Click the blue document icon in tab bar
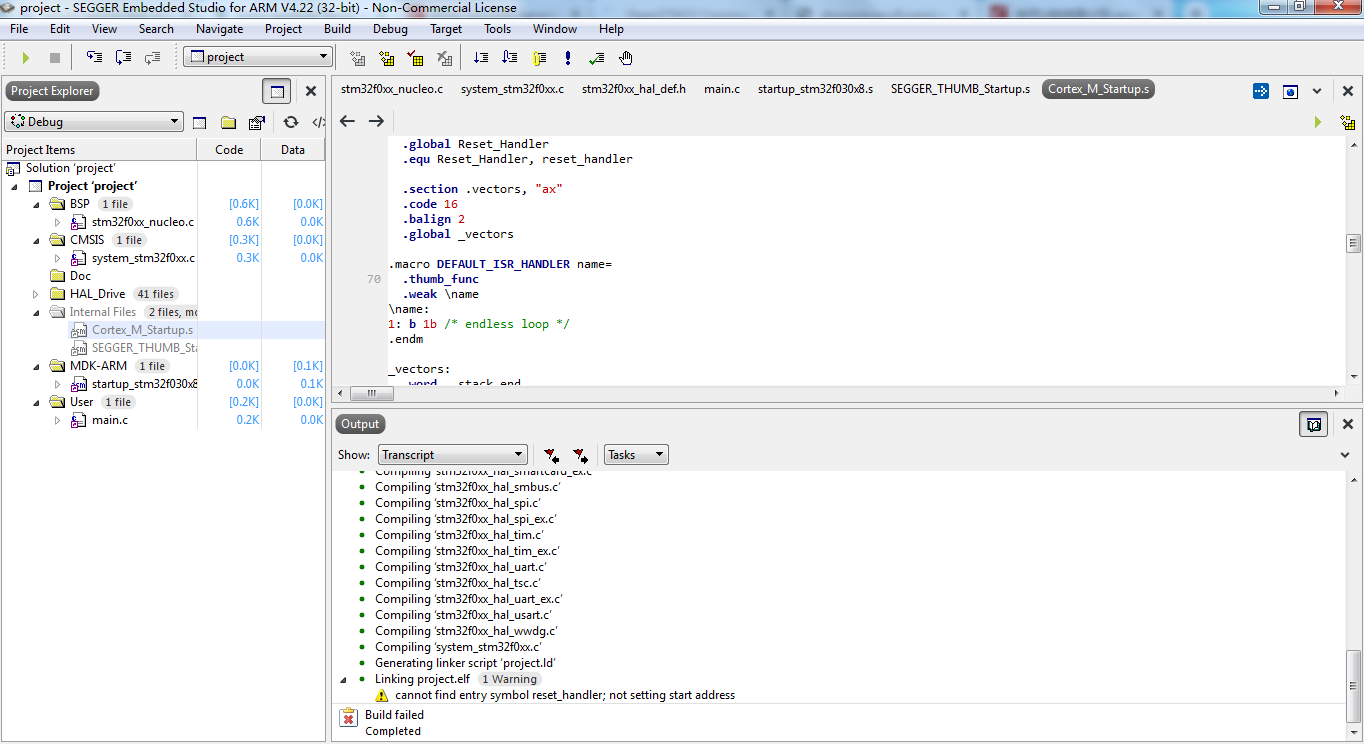 tap(1290, 91)
